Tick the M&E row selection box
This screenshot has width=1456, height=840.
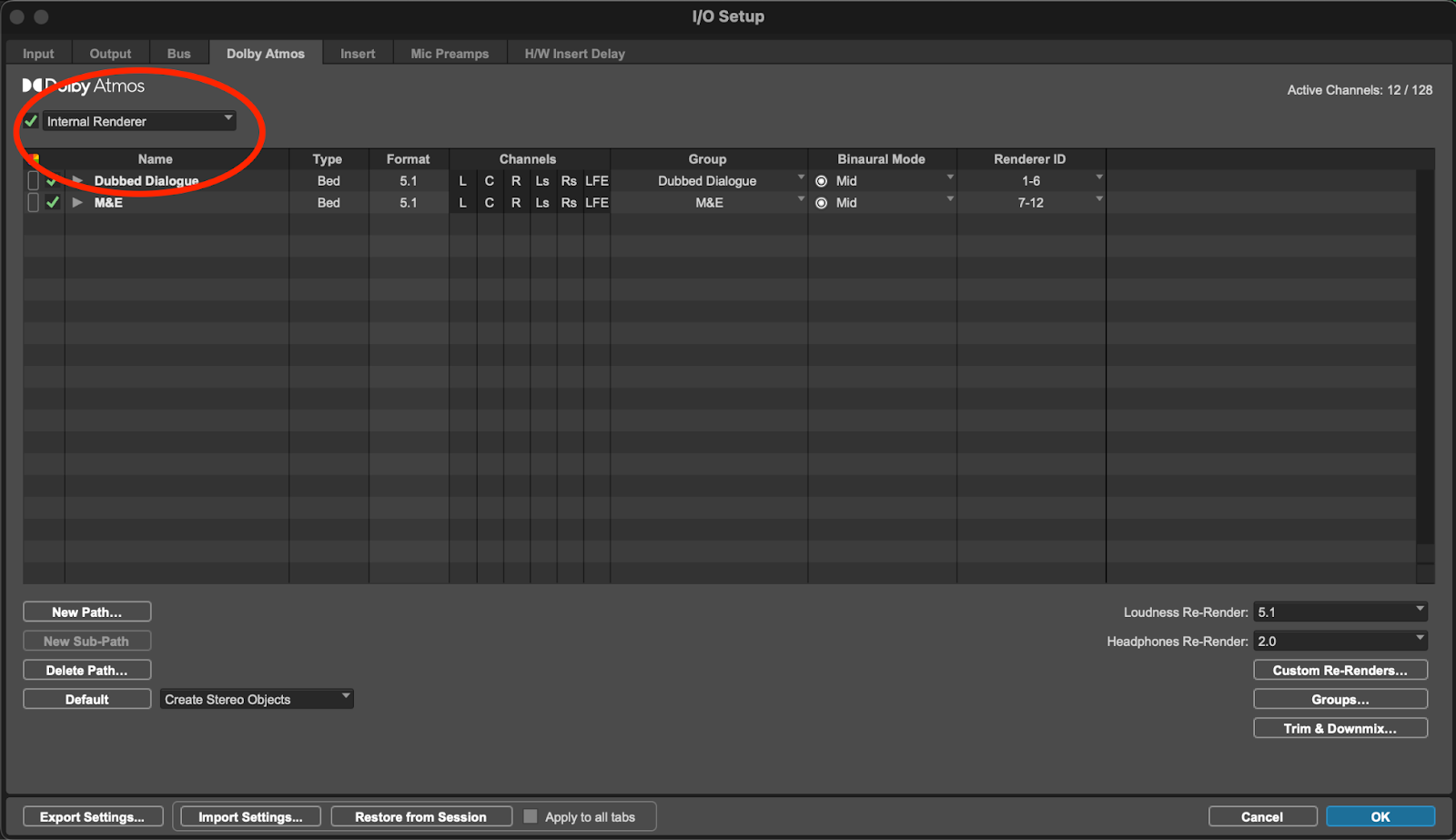click(33, 203)
